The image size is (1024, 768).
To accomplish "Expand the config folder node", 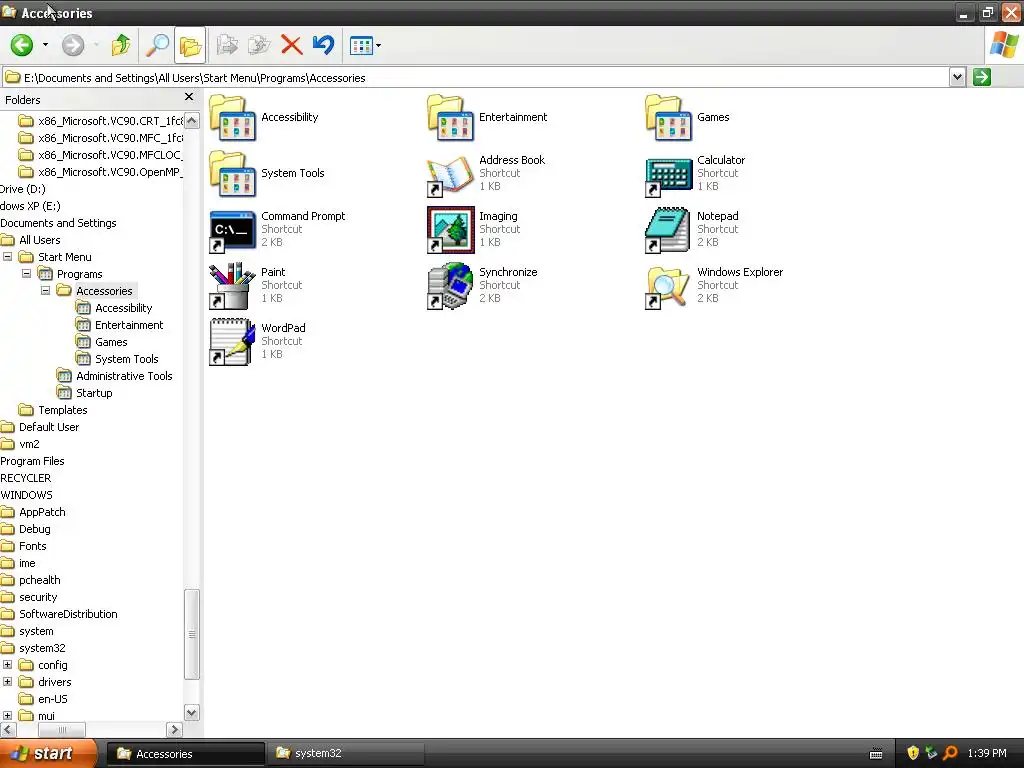I will [7, 665].
